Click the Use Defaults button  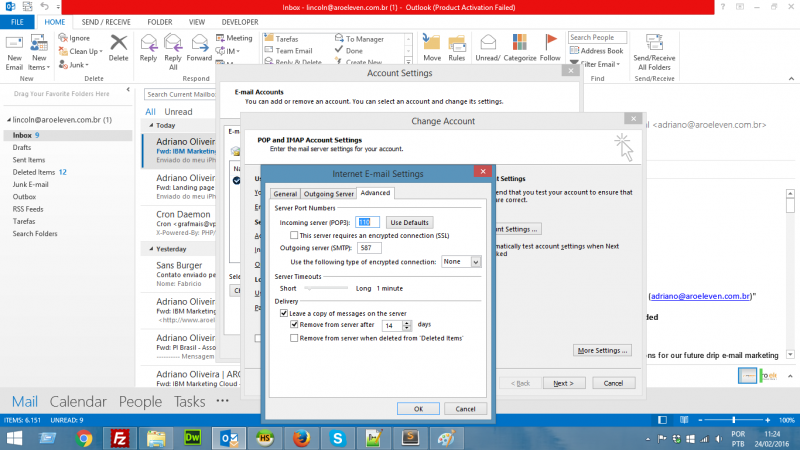[410, 221]
